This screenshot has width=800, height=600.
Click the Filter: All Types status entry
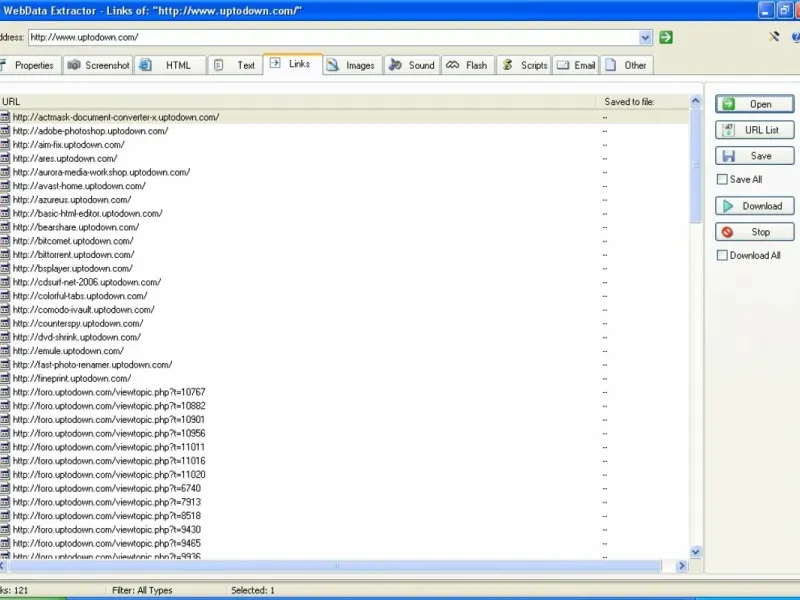(142, 590)
